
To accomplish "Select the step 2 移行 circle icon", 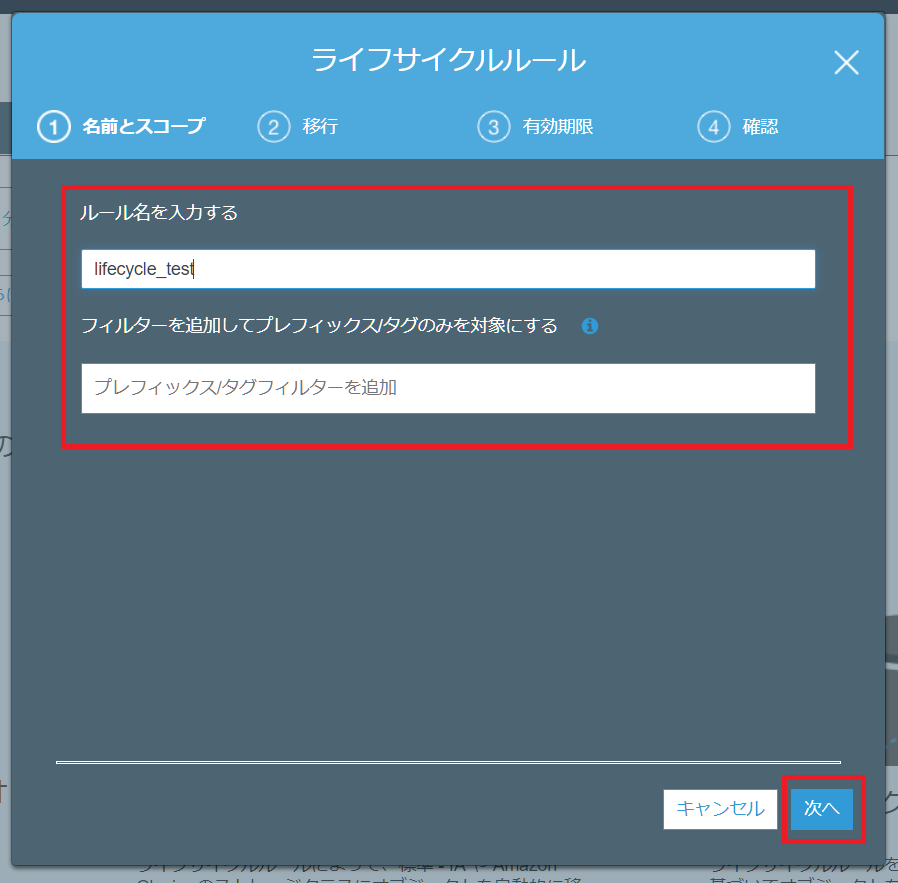I will (x=274, y=127).
